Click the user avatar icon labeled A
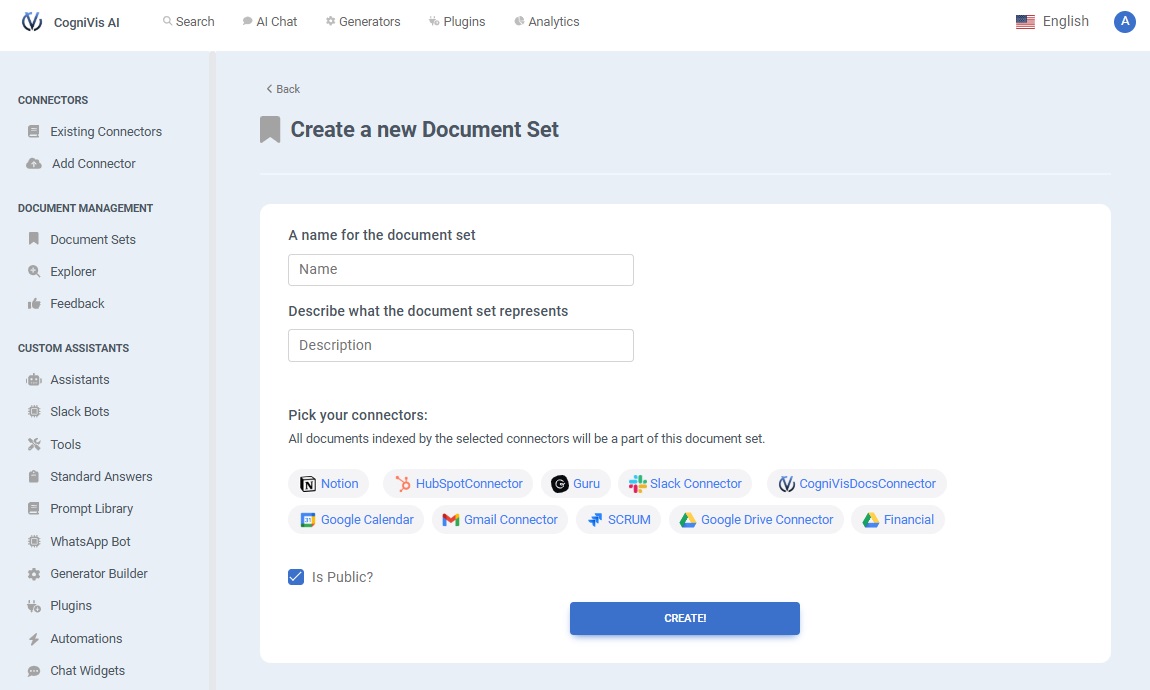1150x690 pixels. tap(1124, 22)
